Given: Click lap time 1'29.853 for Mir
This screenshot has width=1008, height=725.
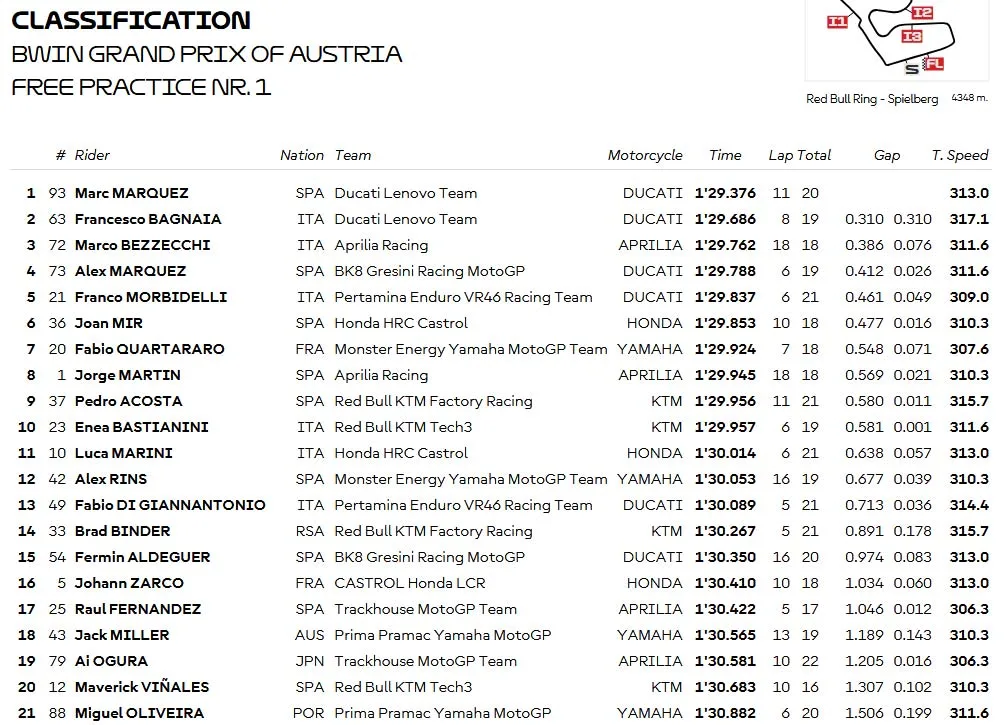Looking at the screenshot, I should coord(725,323).
